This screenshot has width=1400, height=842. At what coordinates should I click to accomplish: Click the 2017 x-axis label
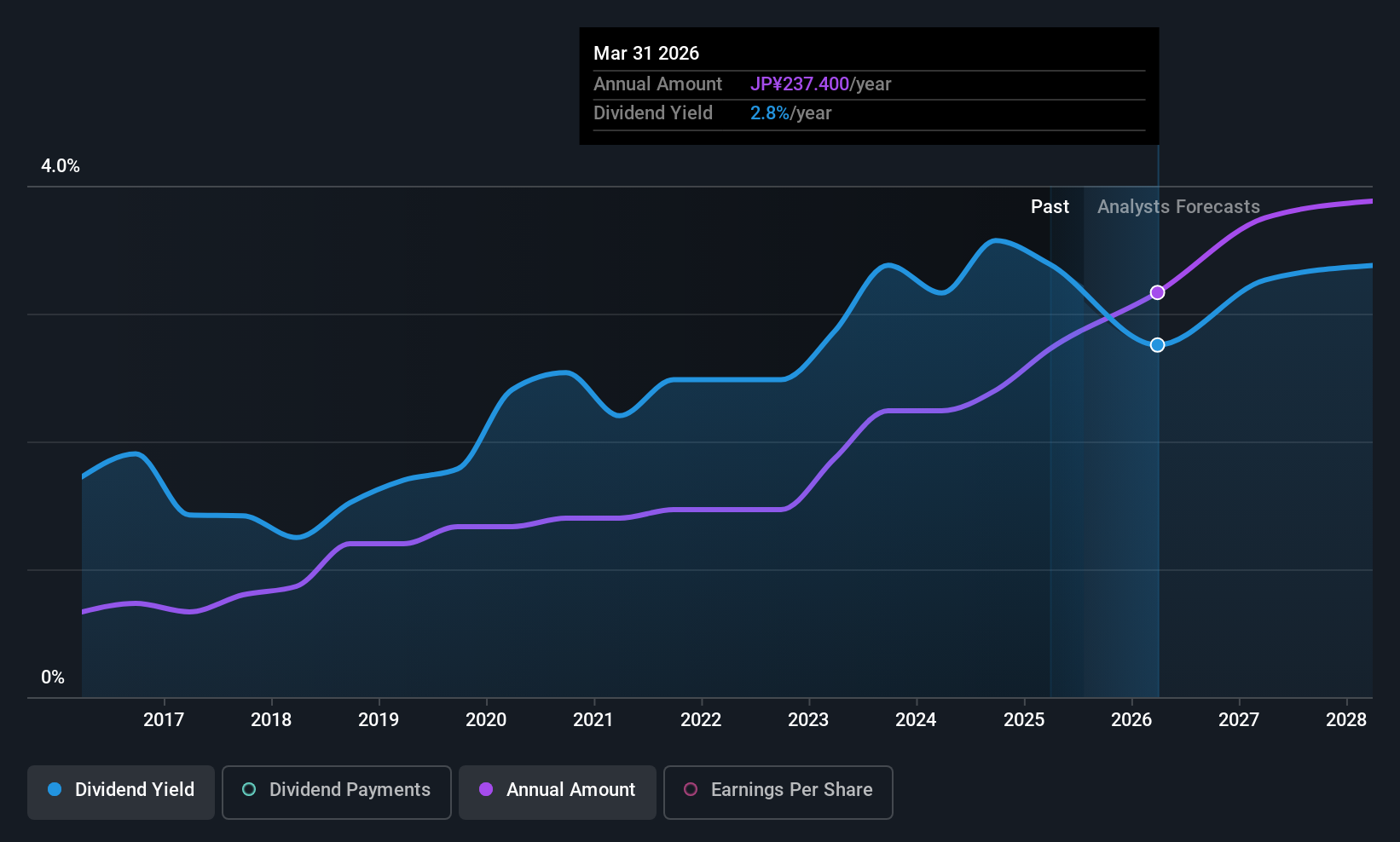pyautogui.click(x=164, y=720)
